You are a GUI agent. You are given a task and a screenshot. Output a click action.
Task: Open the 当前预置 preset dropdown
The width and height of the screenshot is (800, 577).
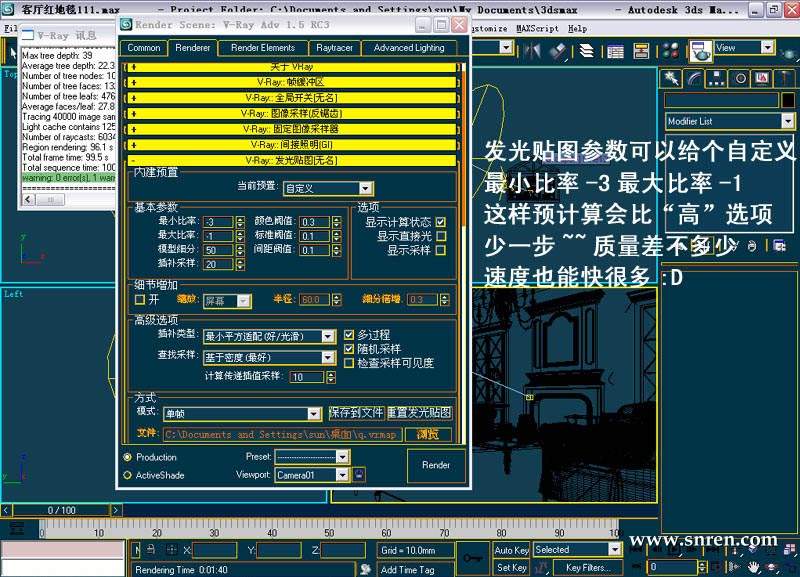[328, 188]
